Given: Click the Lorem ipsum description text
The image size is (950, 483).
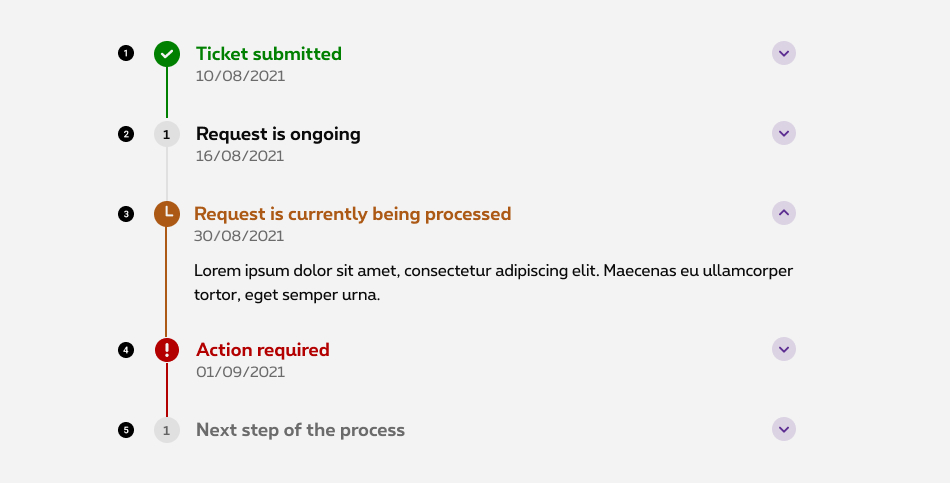Looking at the screenshot, I should [x=493, y=282].
